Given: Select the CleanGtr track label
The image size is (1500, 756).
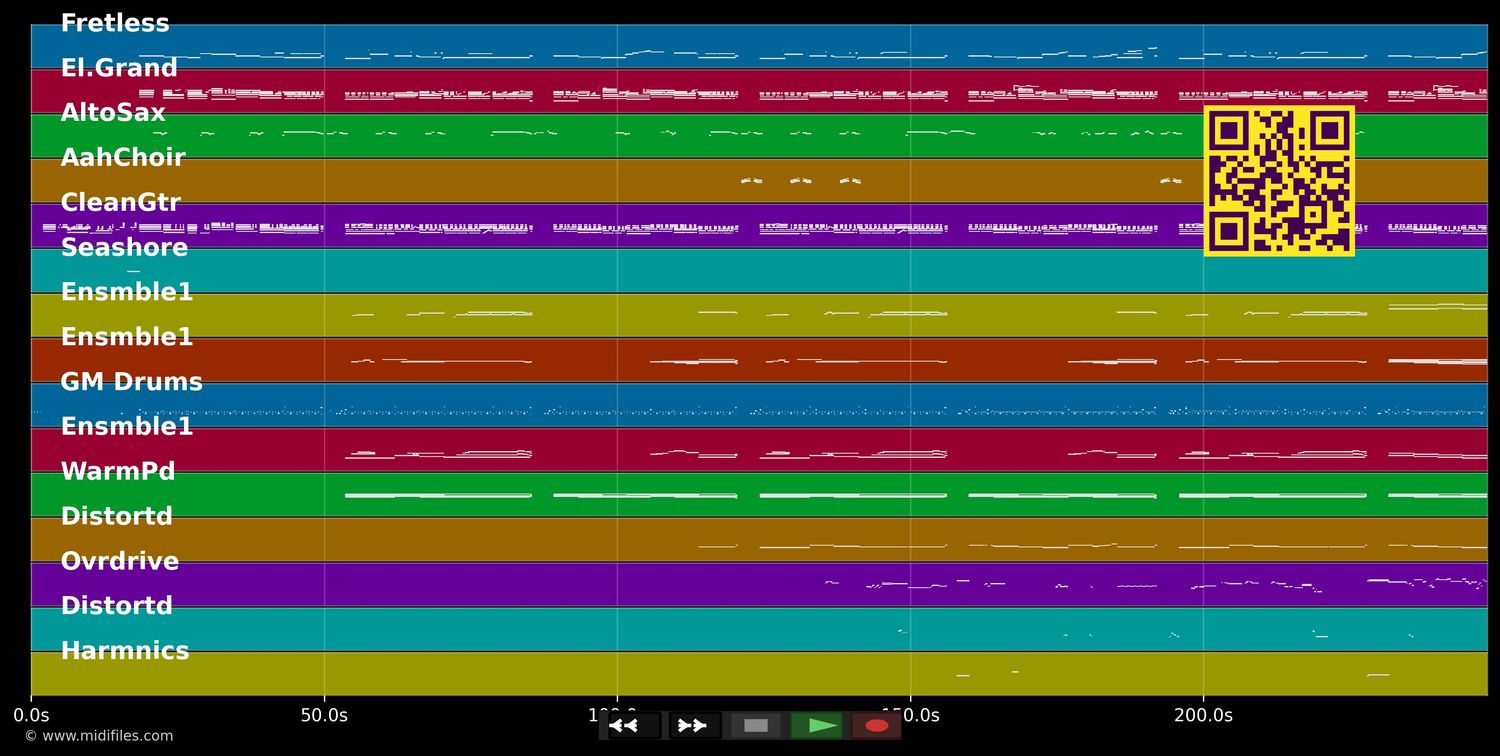Looking at the screenshot, I should 120,203.
